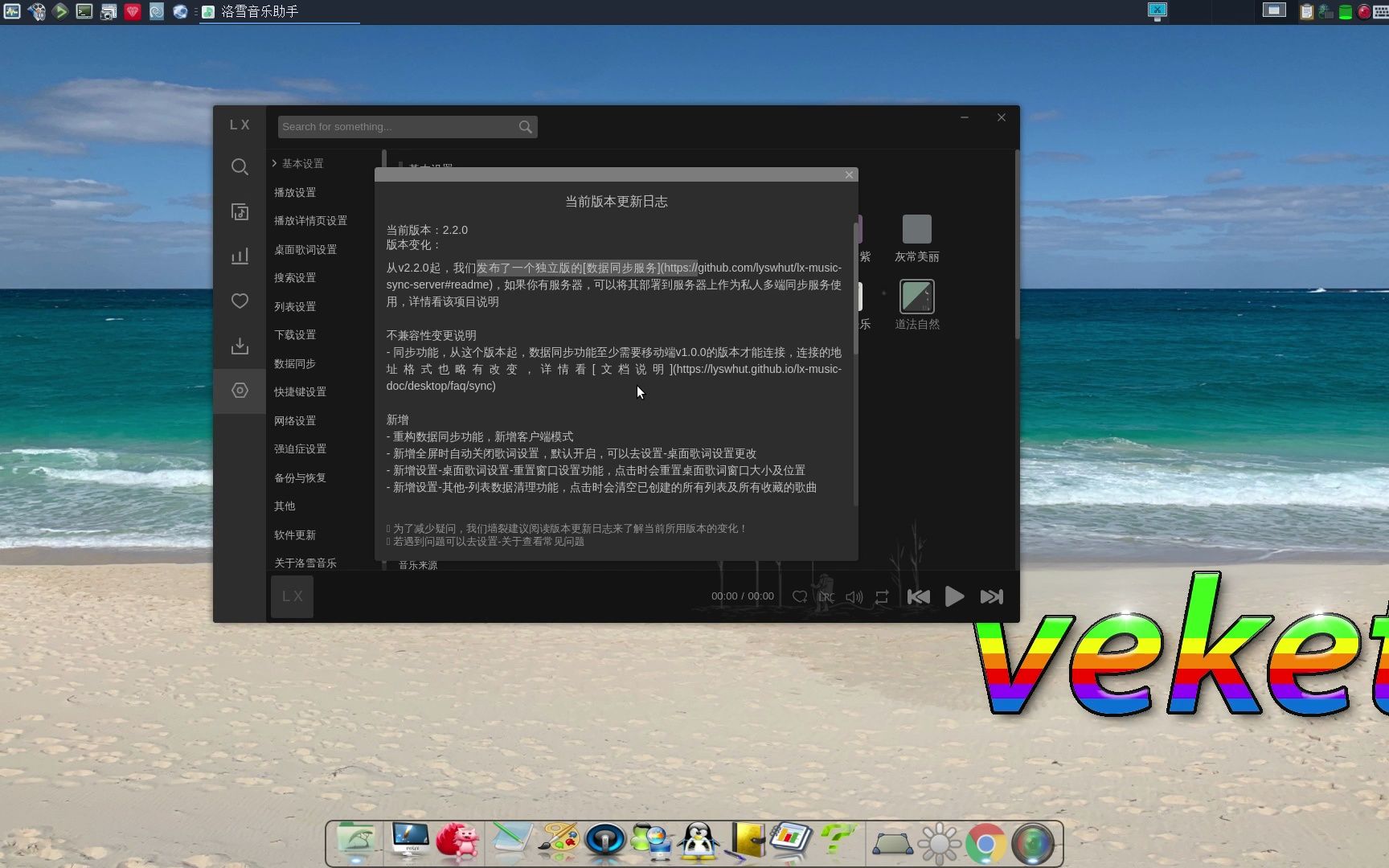Select 搜索设置 in settings menu
The image size is (1389, 868).
click(x=295, y=277)
